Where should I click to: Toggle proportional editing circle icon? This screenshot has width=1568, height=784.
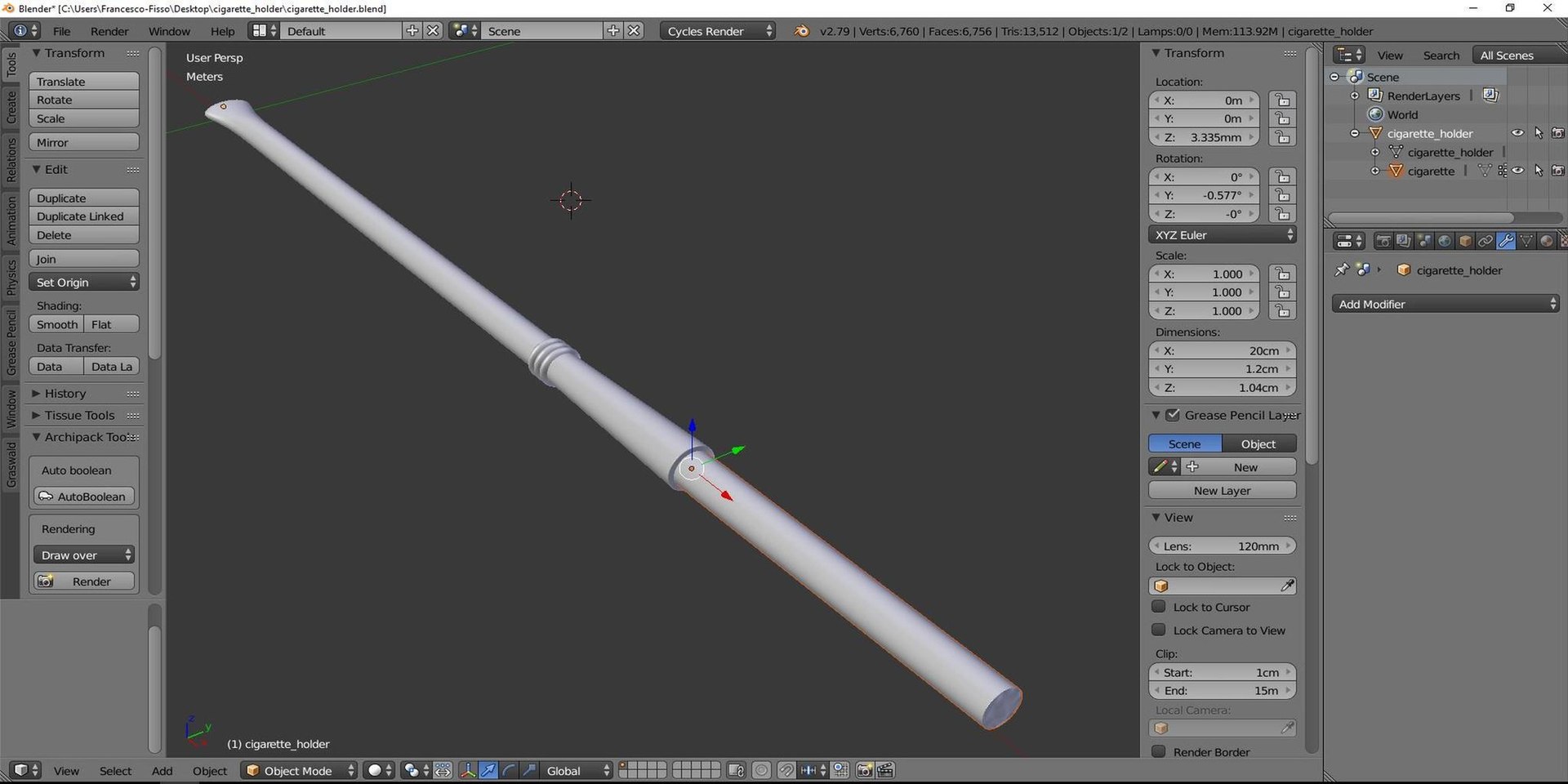tap(761, 770)
